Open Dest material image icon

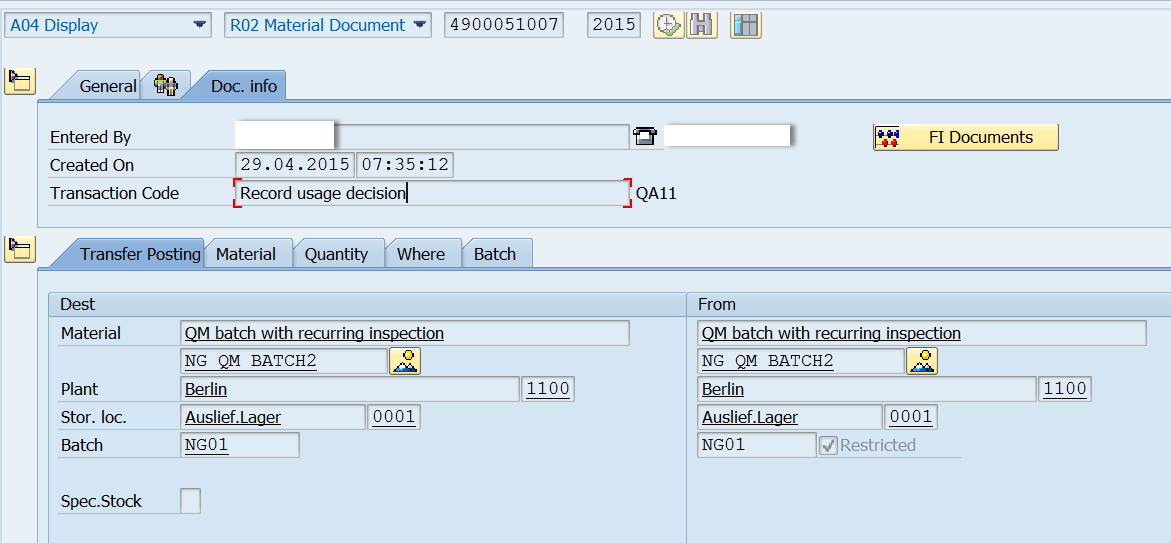pos(405,362)
